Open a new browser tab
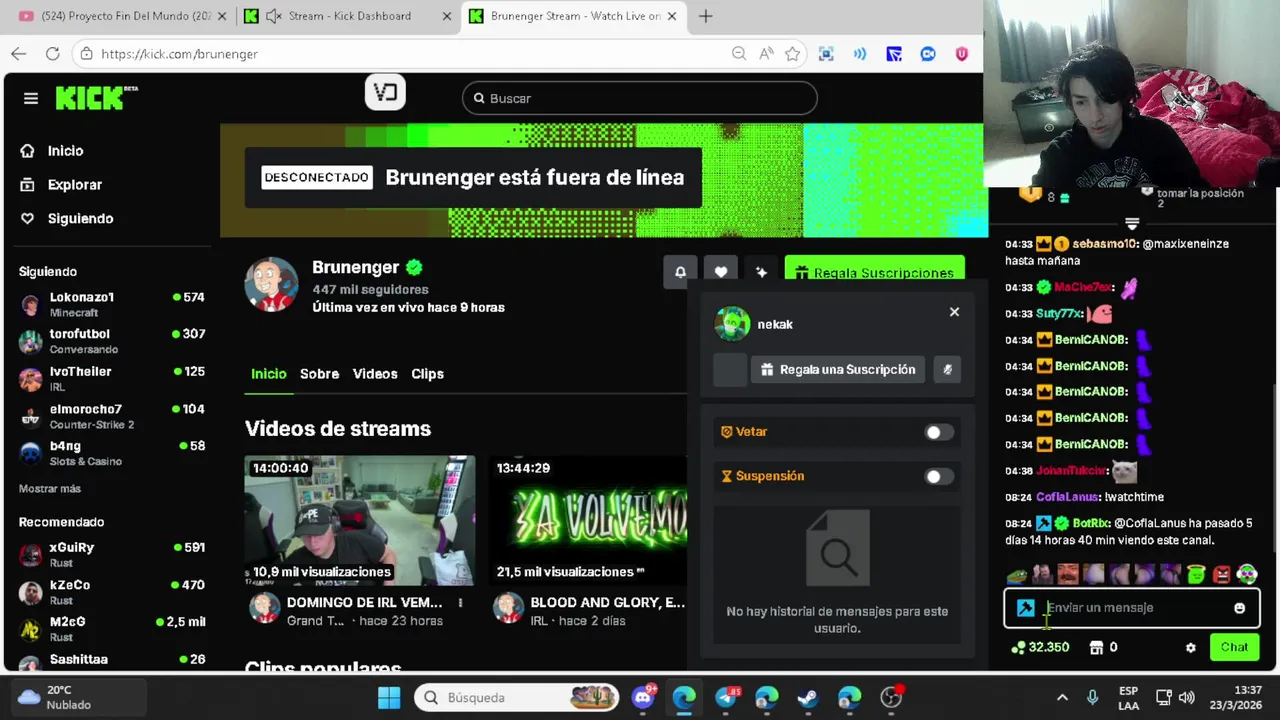The image size is (1280, 720). coord(706,16)
